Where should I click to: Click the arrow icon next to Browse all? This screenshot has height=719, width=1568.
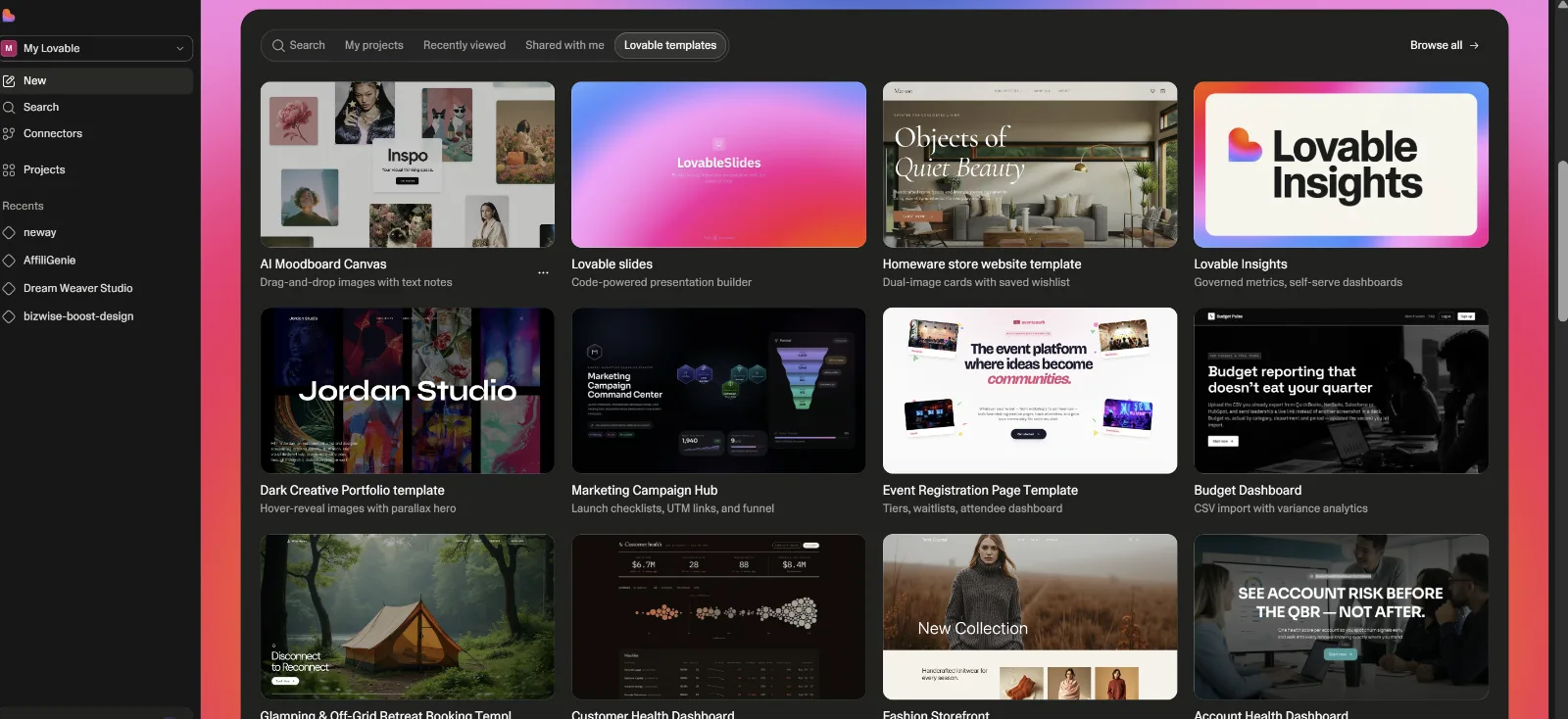(x=1474, y=45)
